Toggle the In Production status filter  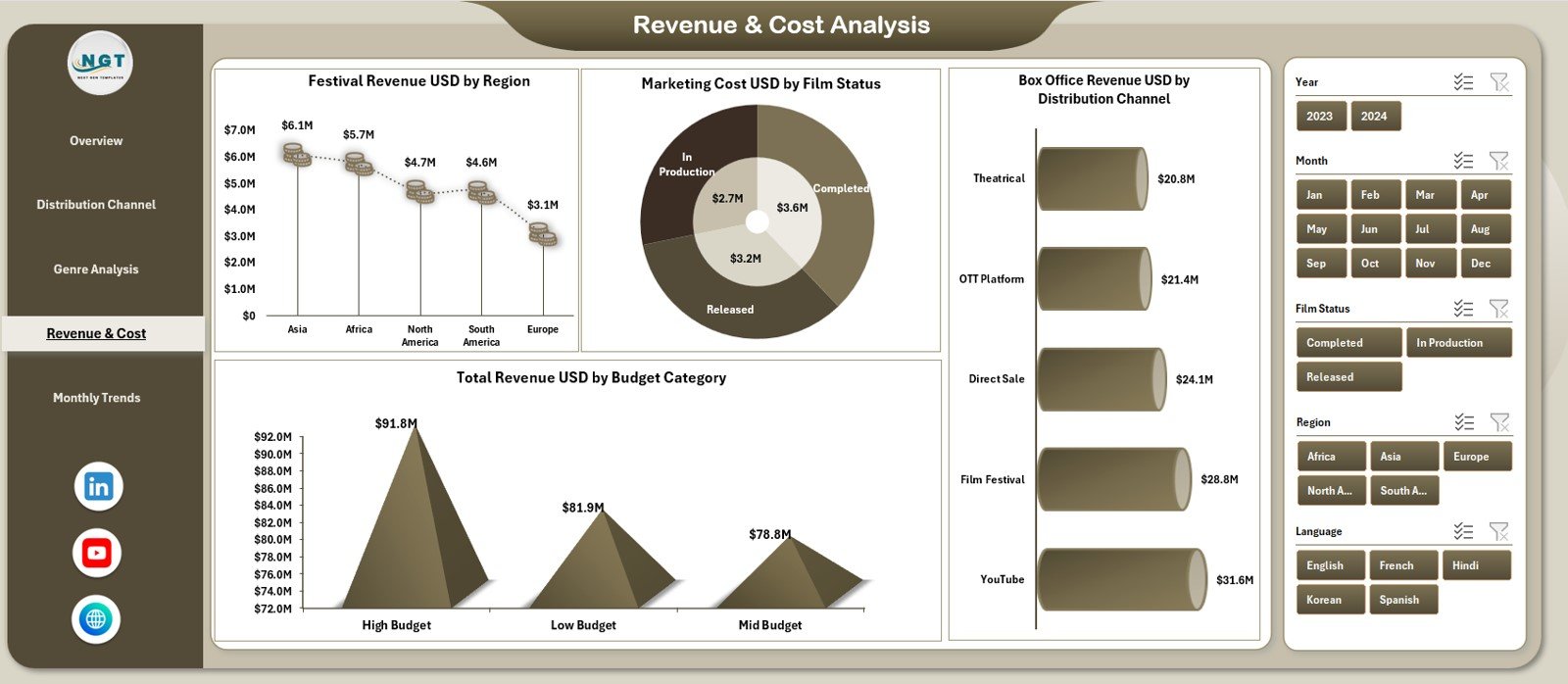pos(1458,343)
